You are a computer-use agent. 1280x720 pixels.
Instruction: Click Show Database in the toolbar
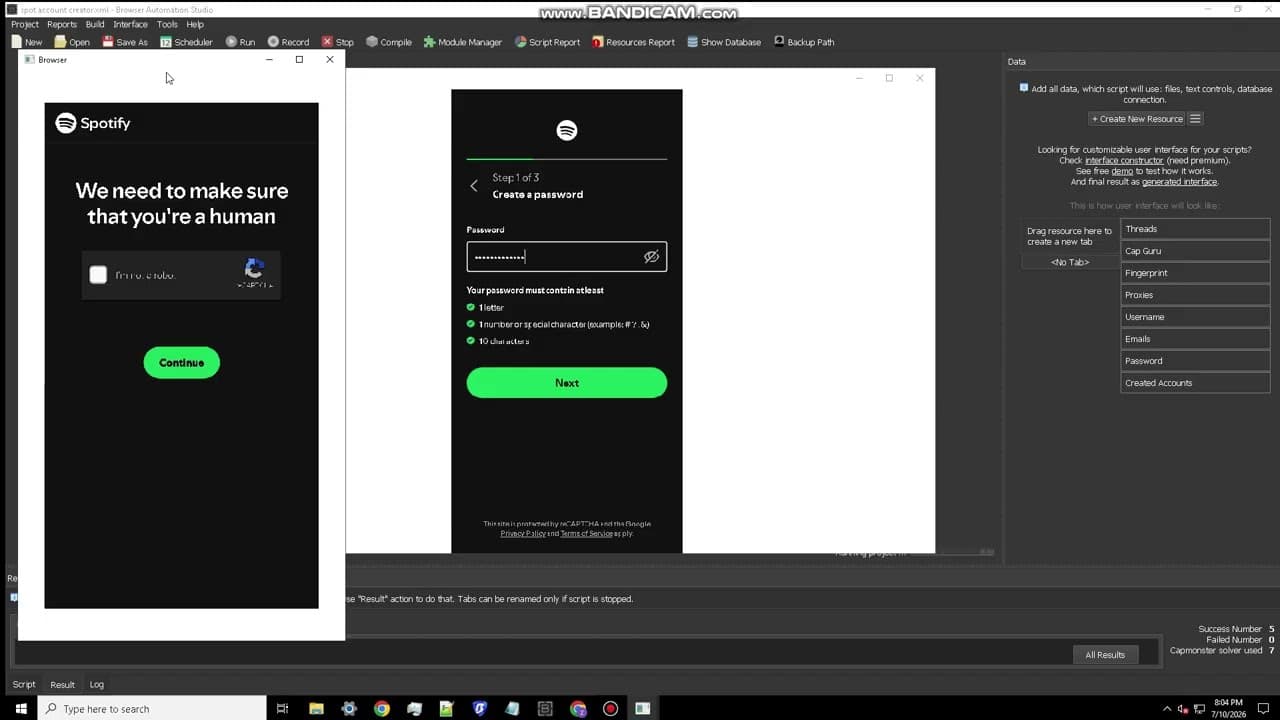coord(724,42)
